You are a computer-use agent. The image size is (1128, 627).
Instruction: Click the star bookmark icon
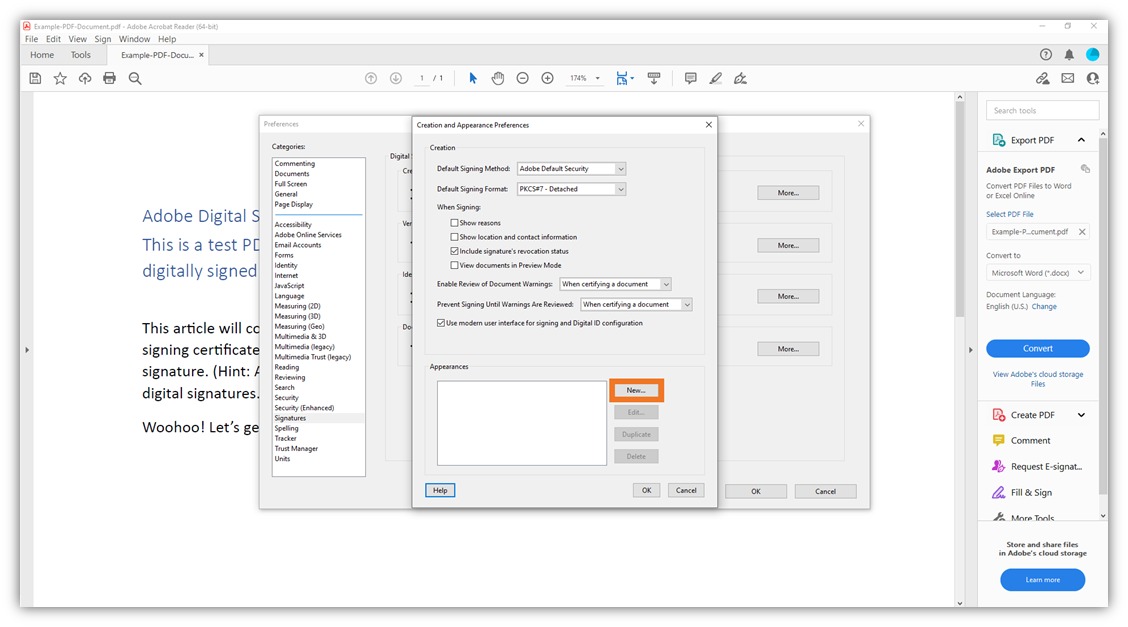pos(60,78)
